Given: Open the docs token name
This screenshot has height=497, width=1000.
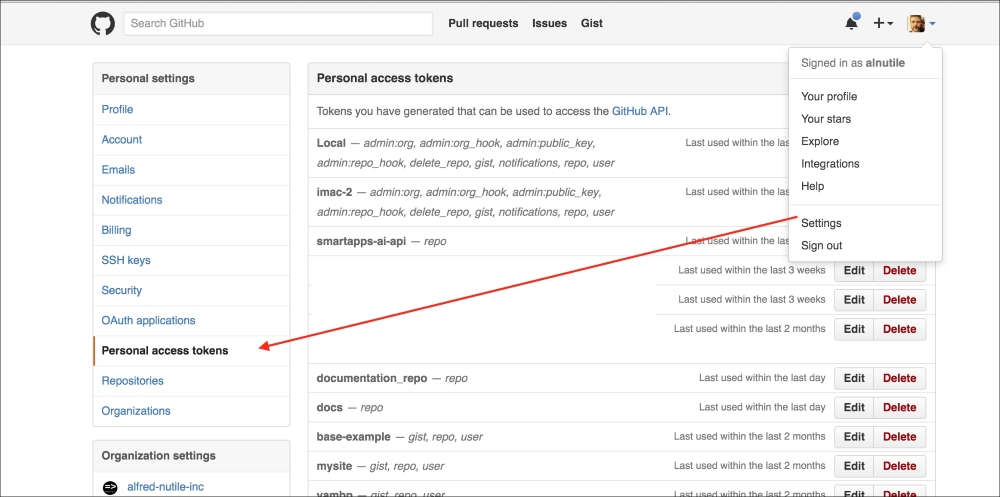Looking at the screenshot, I should click(330, 407).
